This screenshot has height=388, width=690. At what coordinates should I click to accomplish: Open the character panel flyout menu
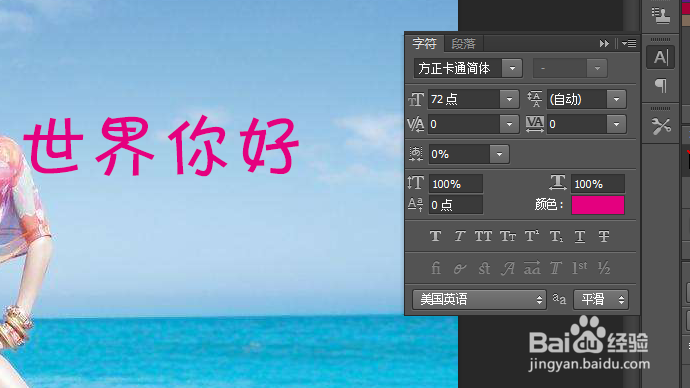coord(629,44)
